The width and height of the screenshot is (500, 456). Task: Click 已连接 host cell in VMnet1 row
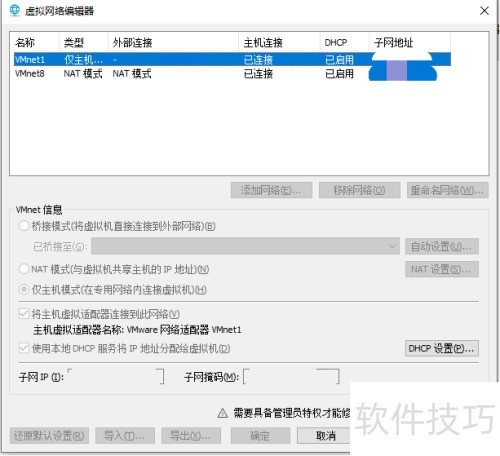(258, 60)
